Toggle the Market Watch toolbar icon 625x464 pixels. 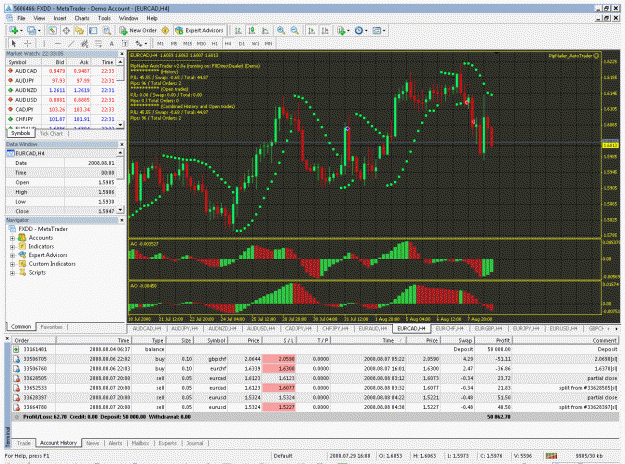coord(52,30)
